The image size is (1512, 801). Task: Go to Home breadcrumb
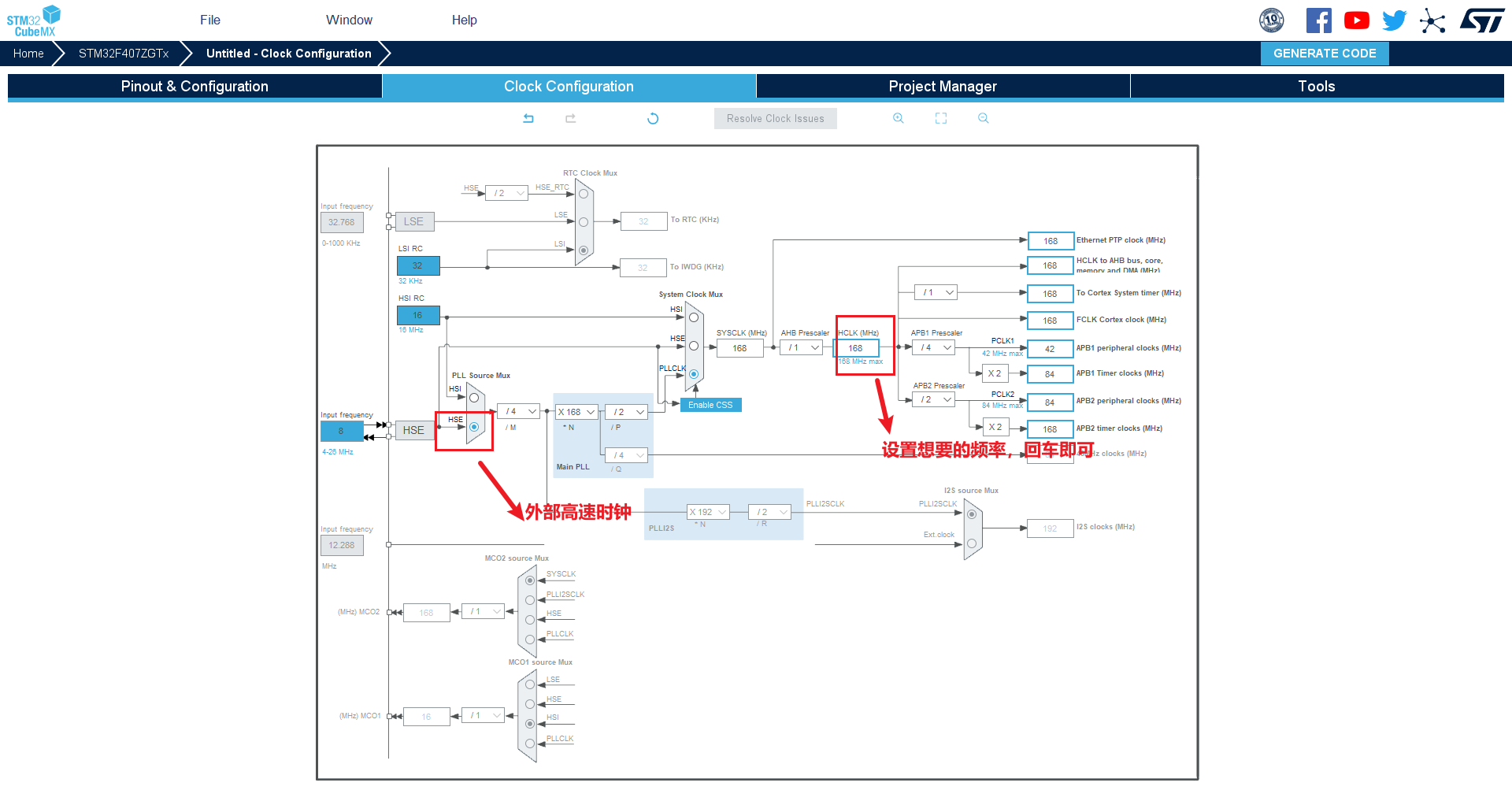point(28,54)
